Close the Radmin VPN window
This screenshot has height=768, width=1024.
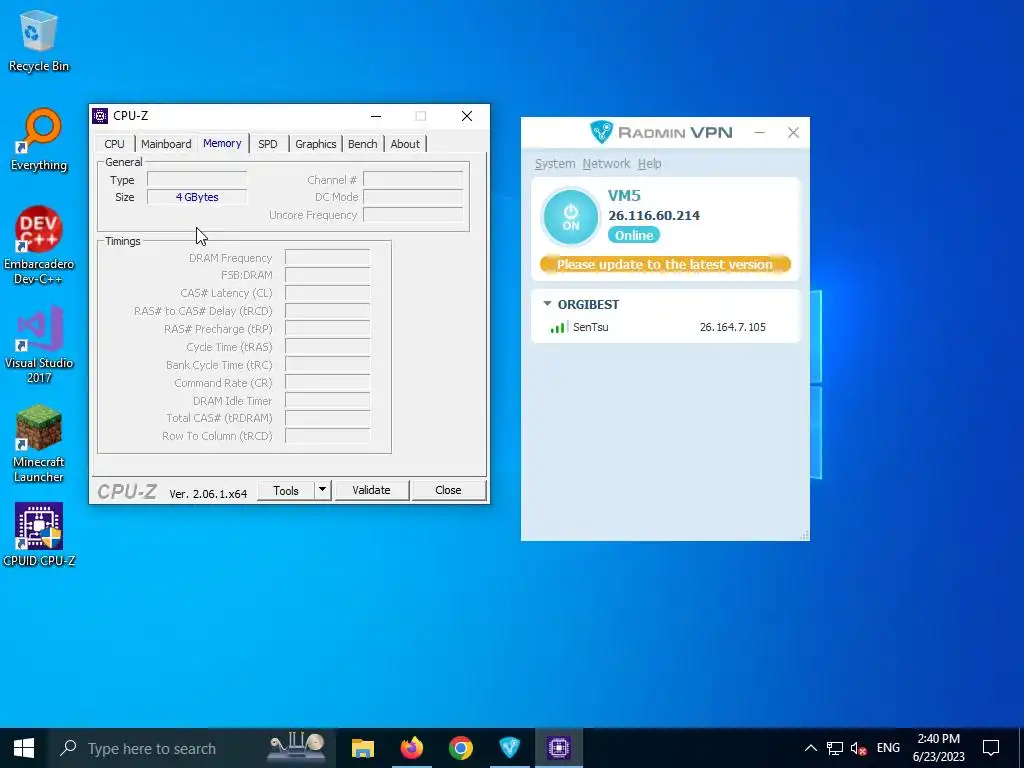tap(793, 133)
